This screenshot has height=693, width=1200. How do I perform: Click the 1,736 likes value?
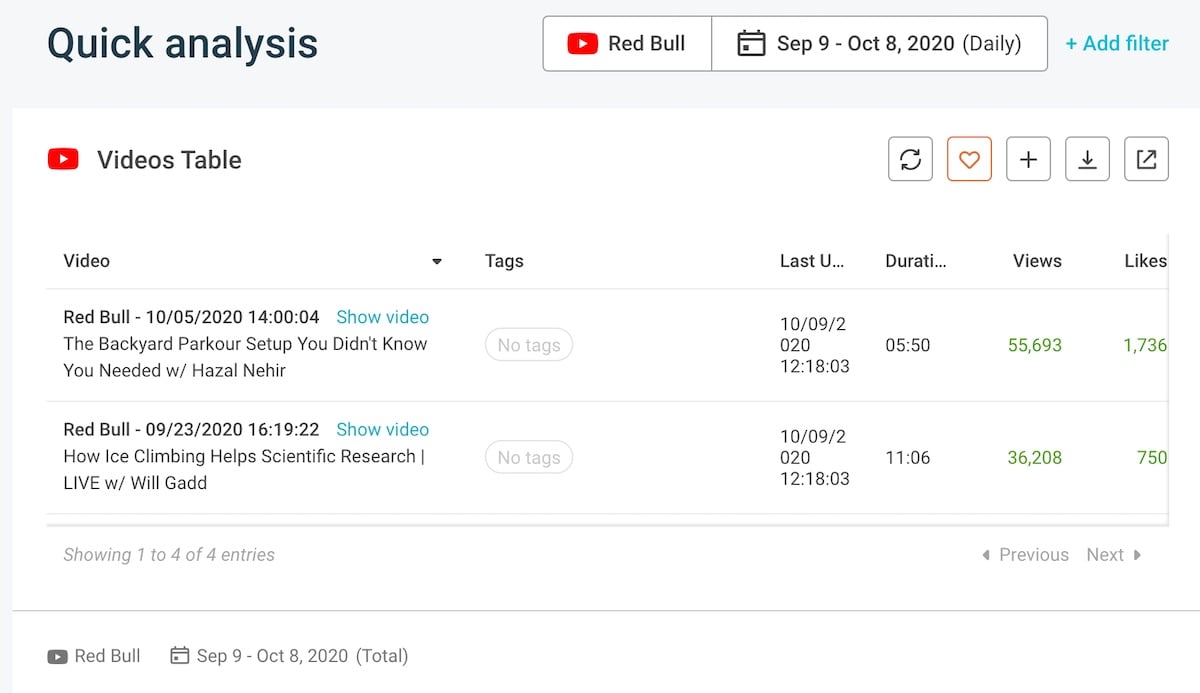click(1145, 345)
